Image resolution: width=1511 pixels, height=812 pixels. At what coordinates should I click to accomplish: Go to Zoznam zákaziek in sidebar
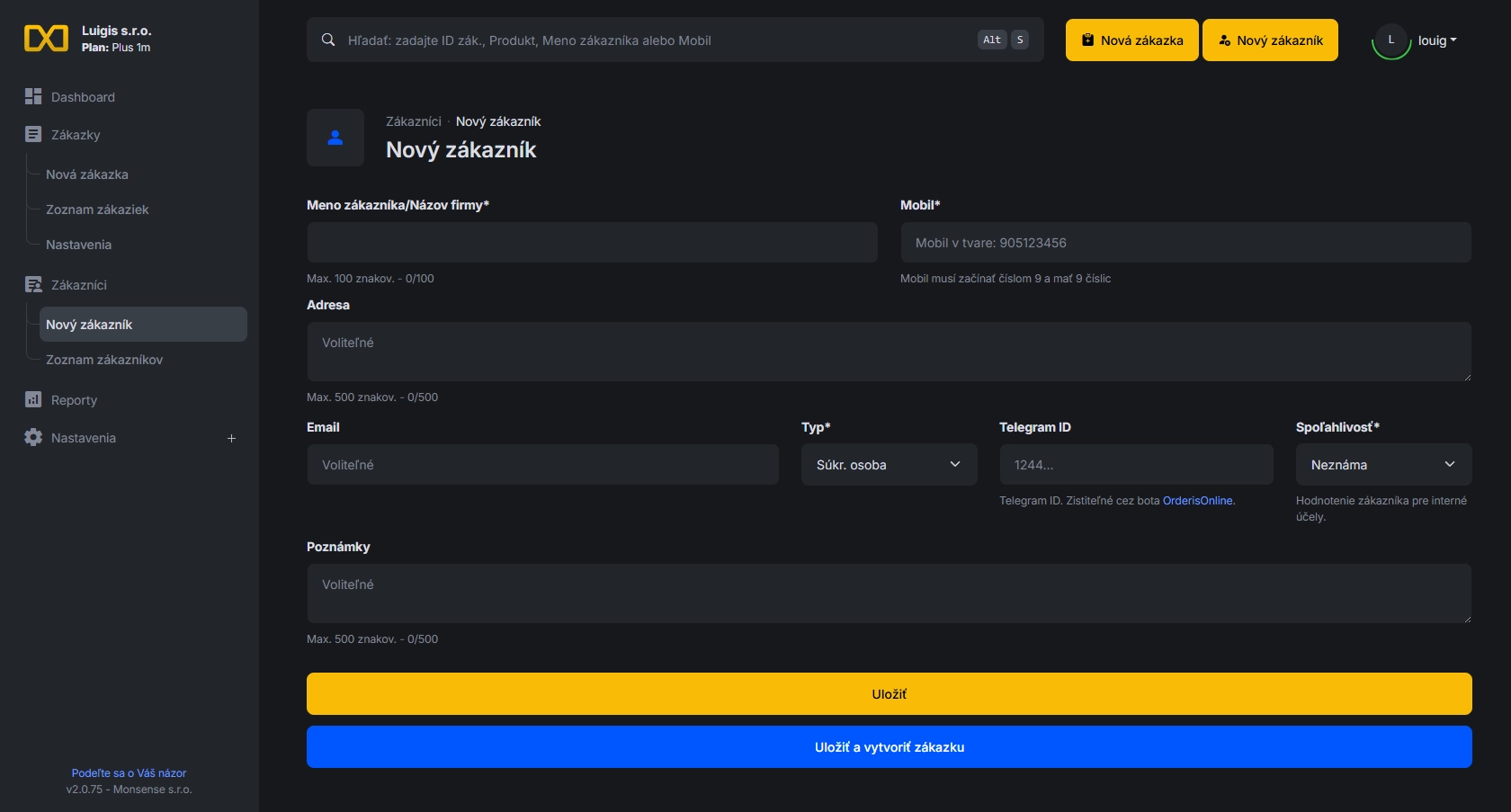click(97, 210)
